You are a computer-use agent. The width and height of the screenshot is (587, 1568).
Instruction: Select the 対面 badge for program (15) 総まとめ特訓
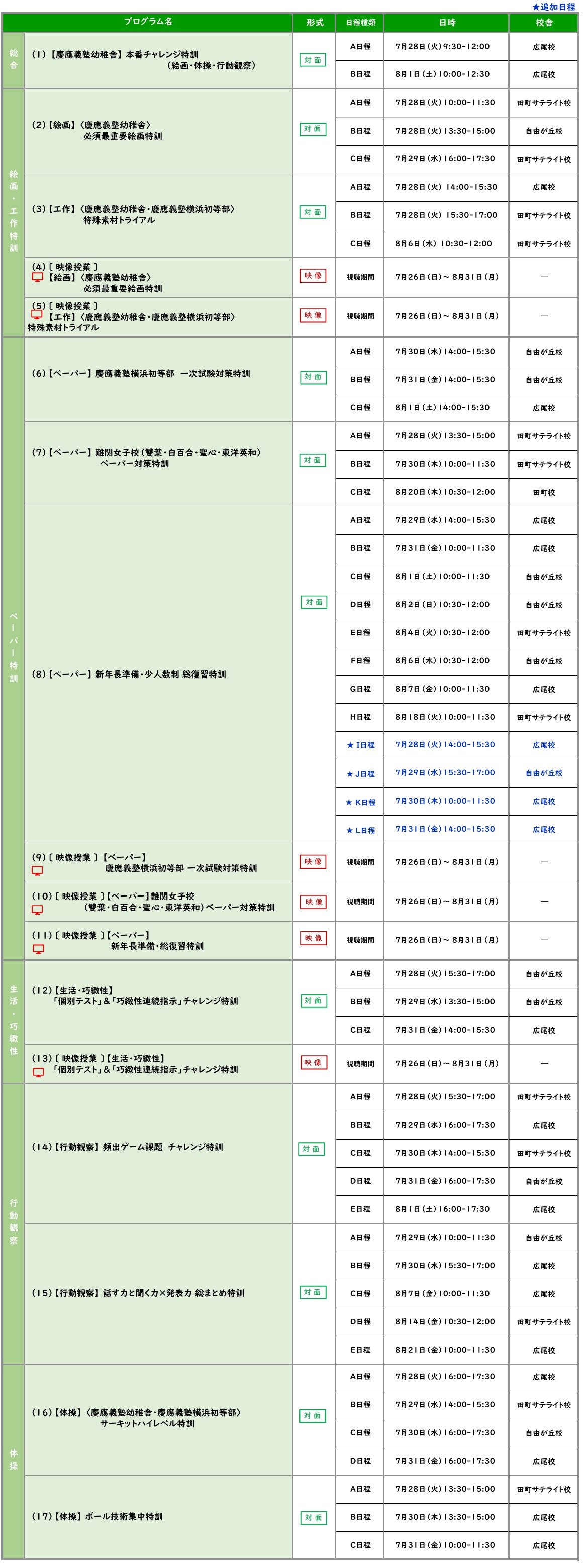pyautogui.click(x=313, y=1292)
